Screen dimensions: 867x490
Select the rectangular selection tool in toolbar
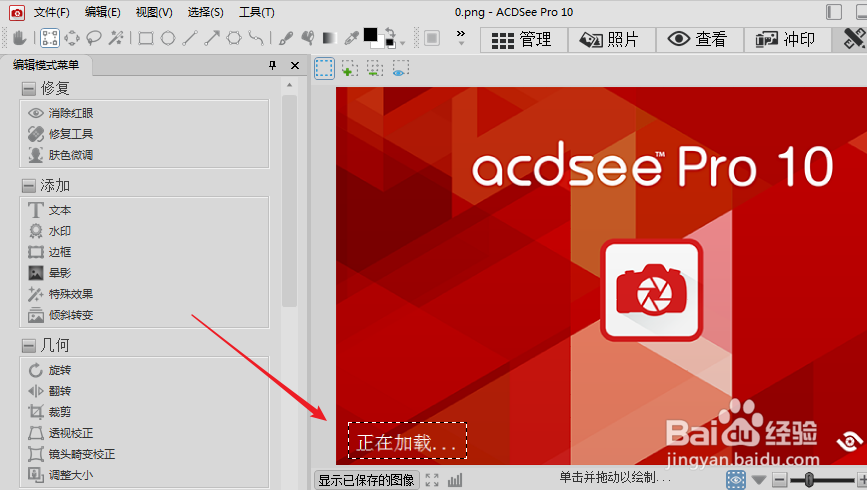(50, 38)
